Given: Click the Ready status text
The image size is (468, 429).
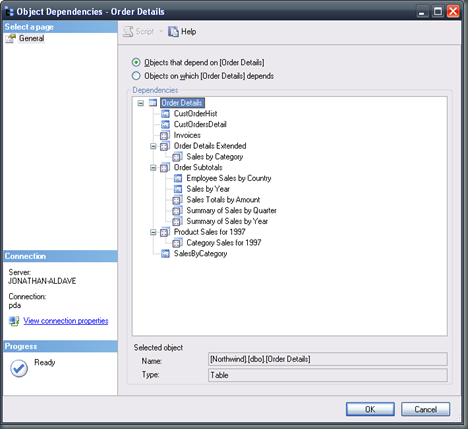Looking at the screenshot, I should 45,362.
